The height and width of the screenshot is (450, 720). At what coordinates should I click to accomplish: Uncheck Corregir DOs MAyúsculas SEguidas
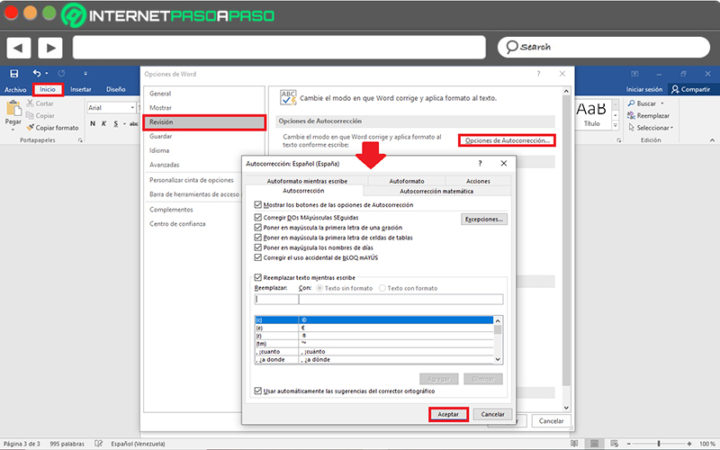coord(258,217)
